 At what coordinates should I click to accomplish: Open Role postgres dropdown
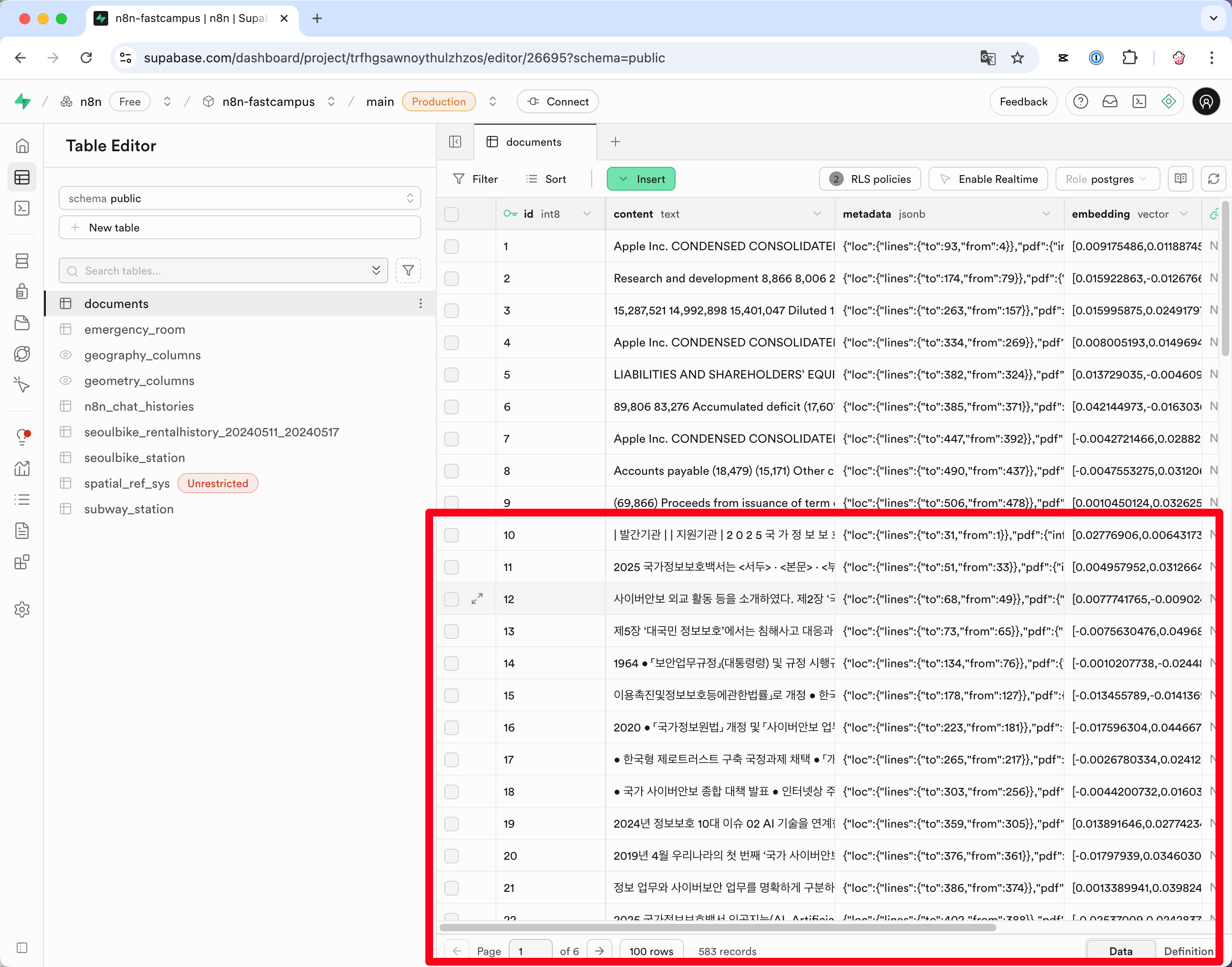click(x=1107, y=179)
